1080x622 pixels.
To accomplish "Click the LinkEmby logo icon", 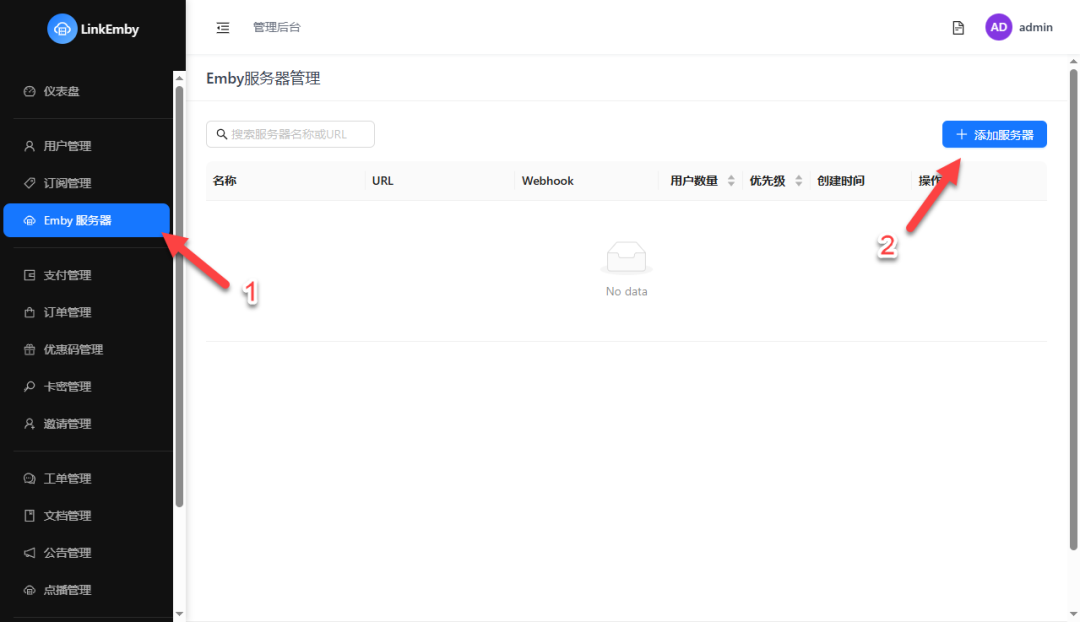I will [63, 29].
